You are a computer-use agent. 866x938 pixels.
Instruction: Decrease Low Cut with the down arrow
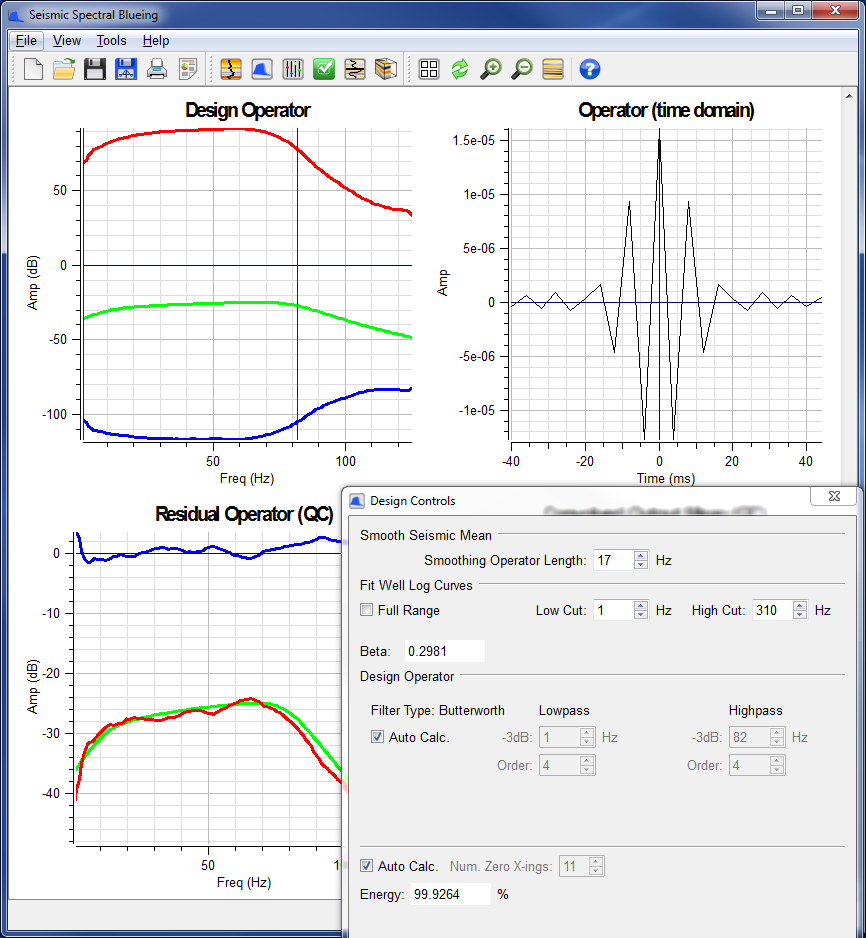641,615
